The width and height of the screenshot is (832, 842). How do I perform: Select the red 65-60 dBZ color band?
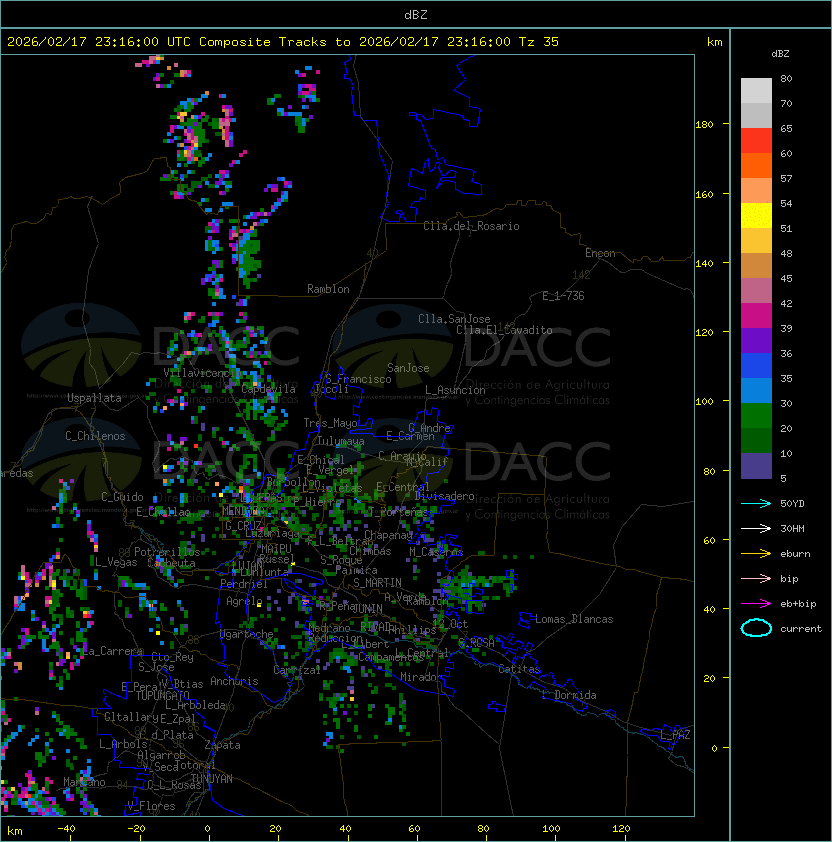(x=756, y=141)
